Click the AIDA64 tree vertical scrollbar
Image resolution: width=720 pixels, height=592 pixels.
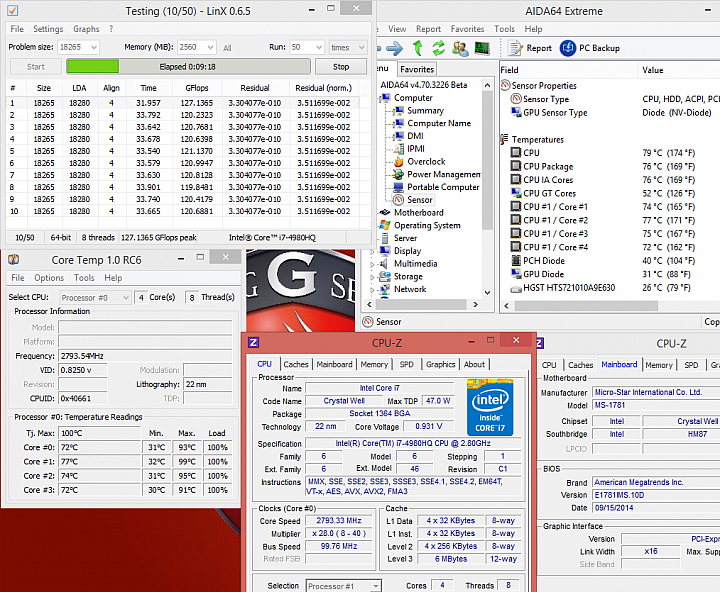coord(487,189)
